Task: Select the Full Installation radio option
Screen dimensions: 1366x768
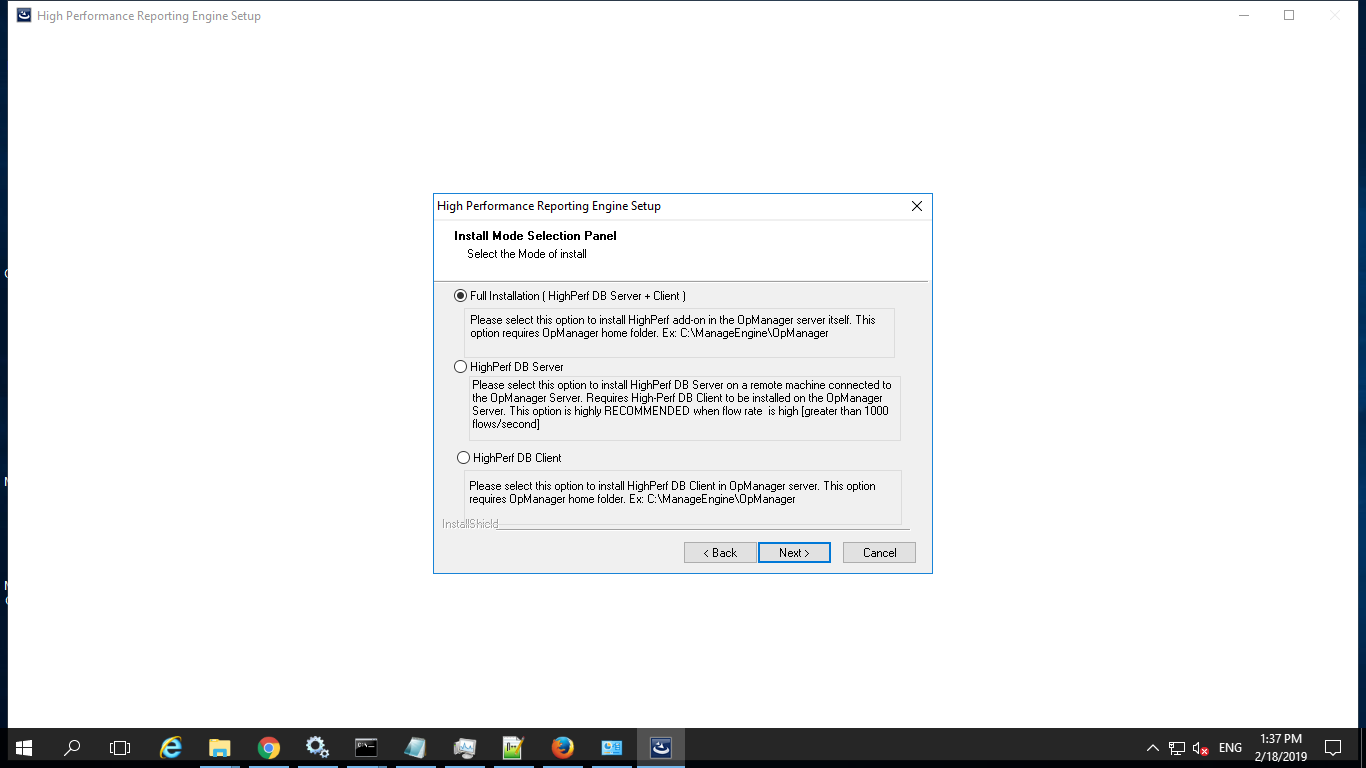Action: (461, 296)
